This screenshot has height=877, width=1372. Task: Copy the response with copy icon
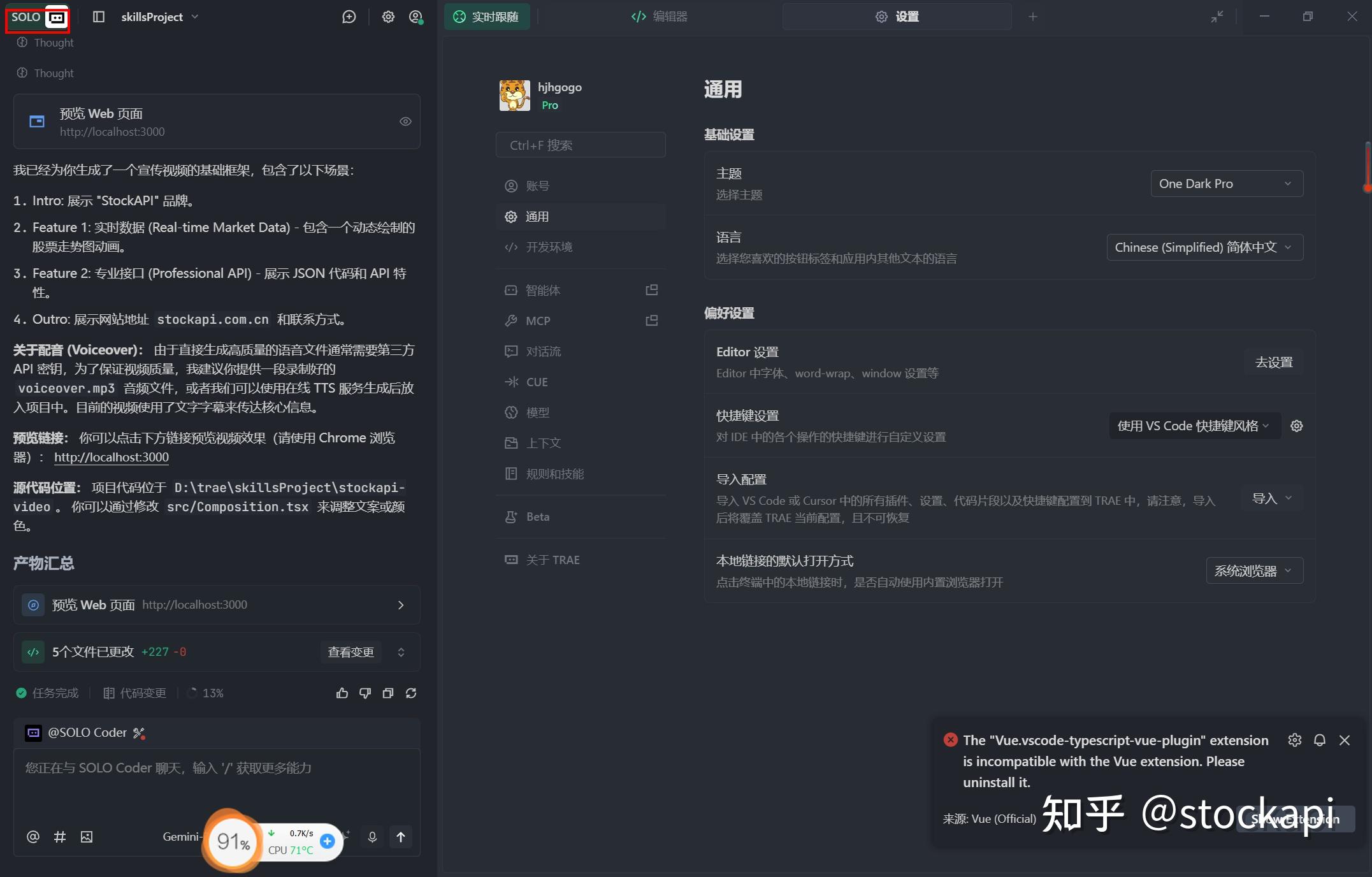click(x=388, y=693)
